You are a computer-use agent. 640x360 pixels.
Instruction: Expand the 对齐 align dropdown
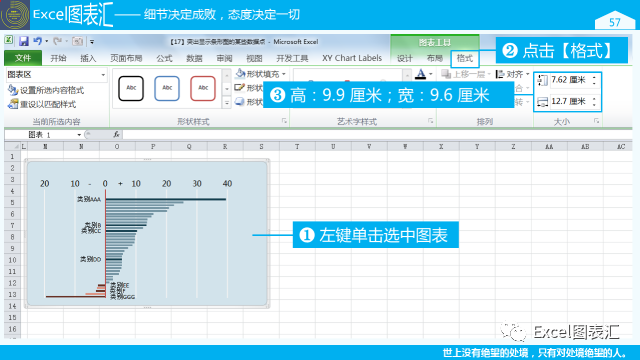[513, 74]
